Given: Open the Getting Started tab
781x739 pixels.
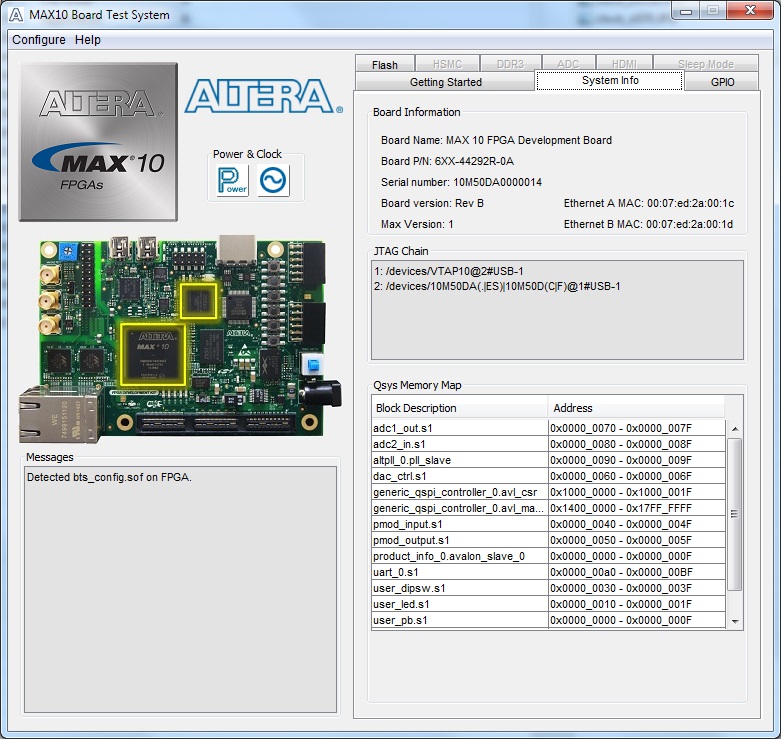Looking at the screenshot, I should [445, 82].
